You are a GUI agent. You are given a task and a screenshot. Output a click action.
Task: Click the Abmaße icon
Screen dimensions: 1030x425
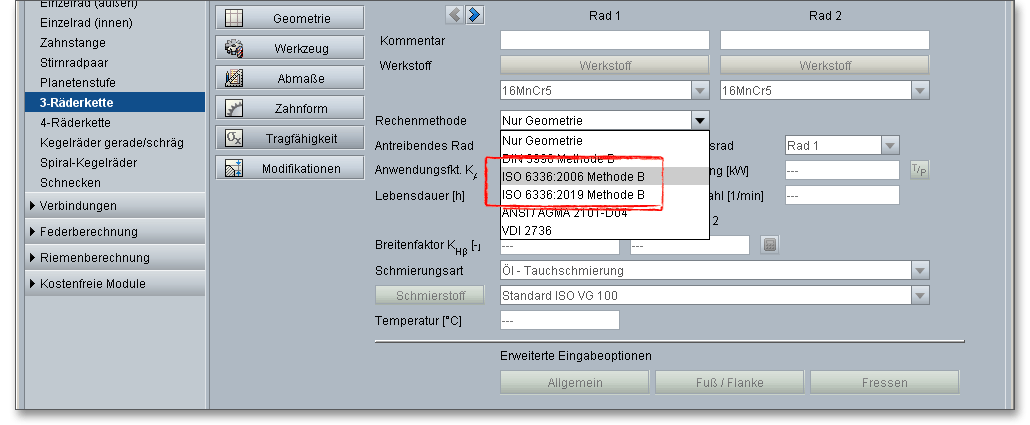(x=234, y=78)
